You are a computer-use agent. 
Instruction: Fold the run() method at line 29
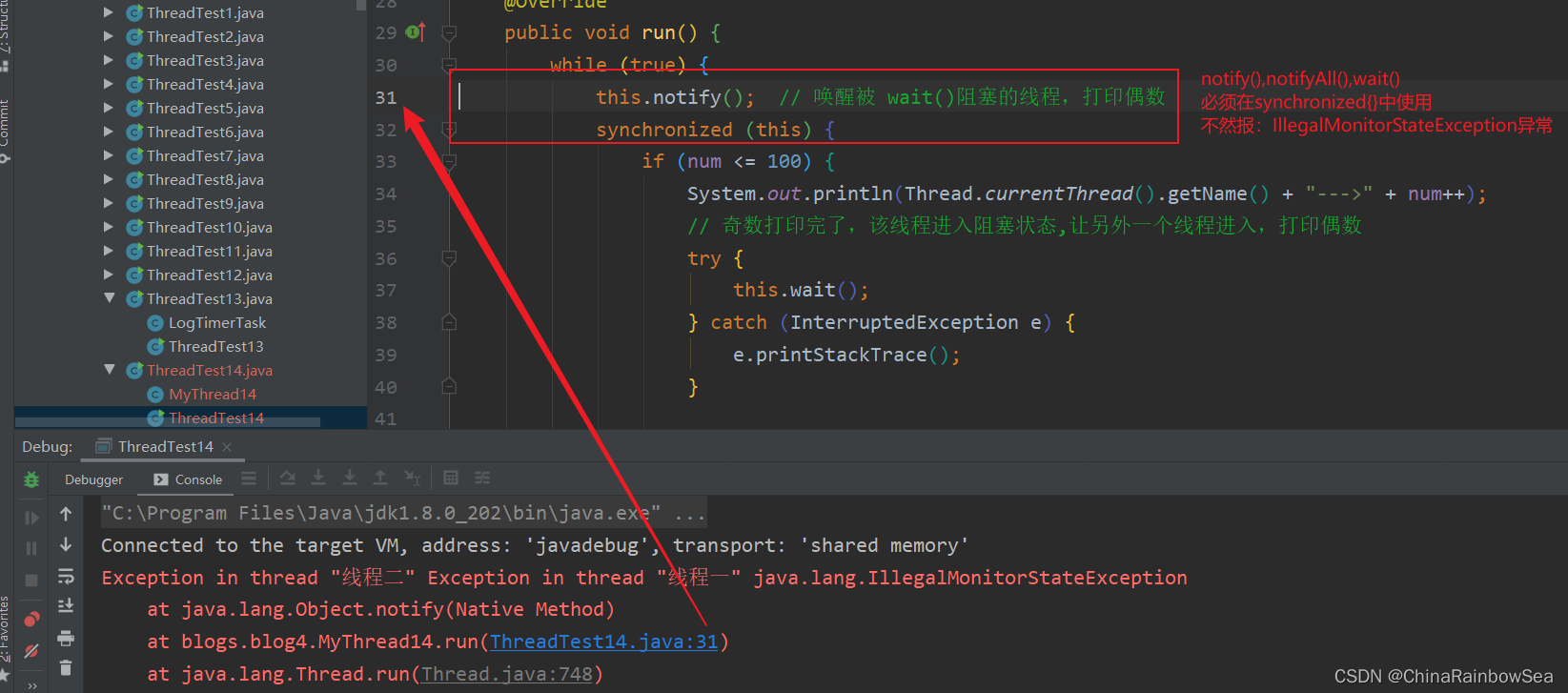pyautogui.click(x=449, y=33)
